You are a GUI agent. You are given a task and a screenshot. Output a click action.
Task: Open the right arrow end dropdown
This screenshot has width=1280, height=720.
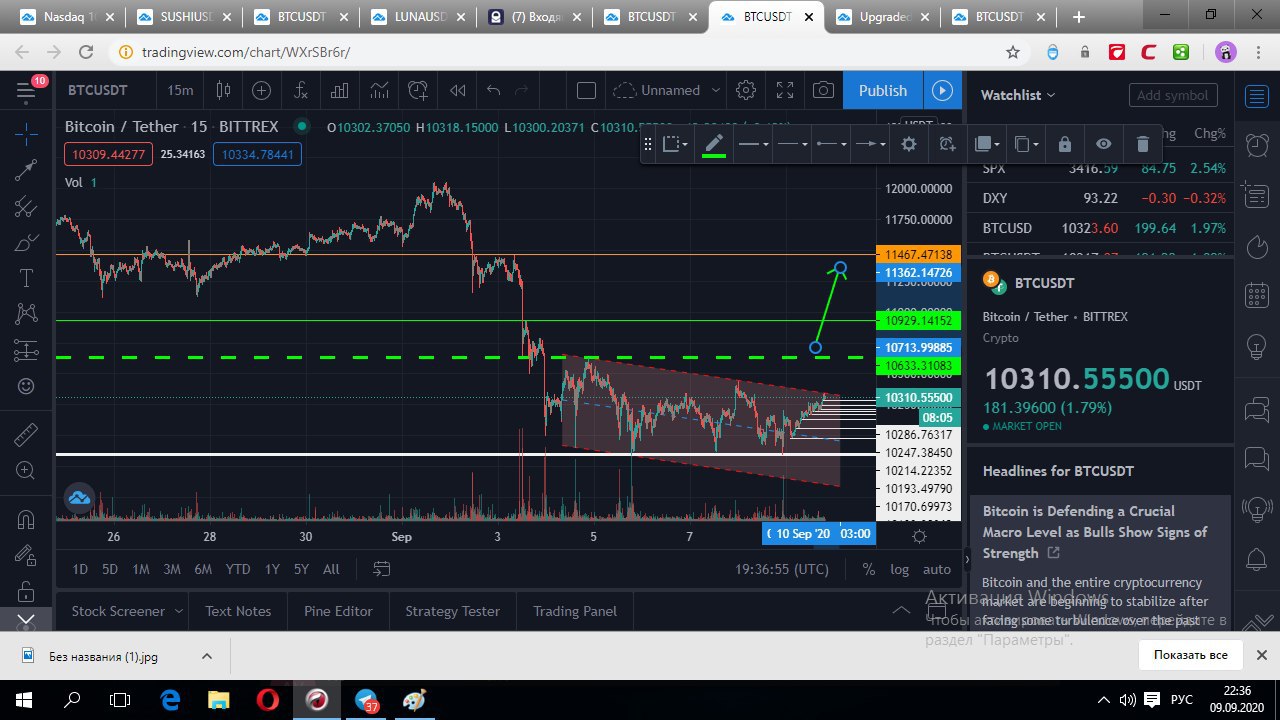pyautogui.click(x=870, y=144)
